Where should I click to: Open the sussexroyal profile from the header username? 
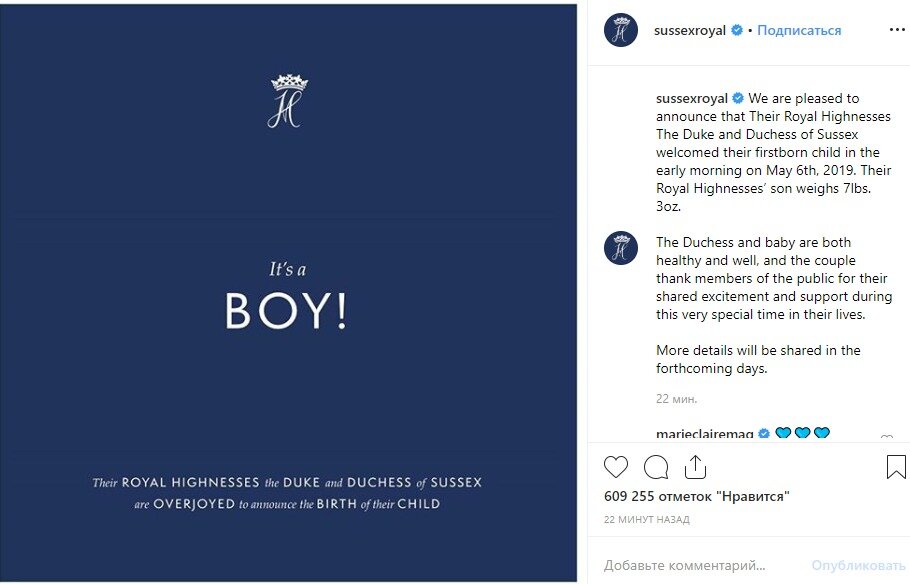click(x=689, y=31)
